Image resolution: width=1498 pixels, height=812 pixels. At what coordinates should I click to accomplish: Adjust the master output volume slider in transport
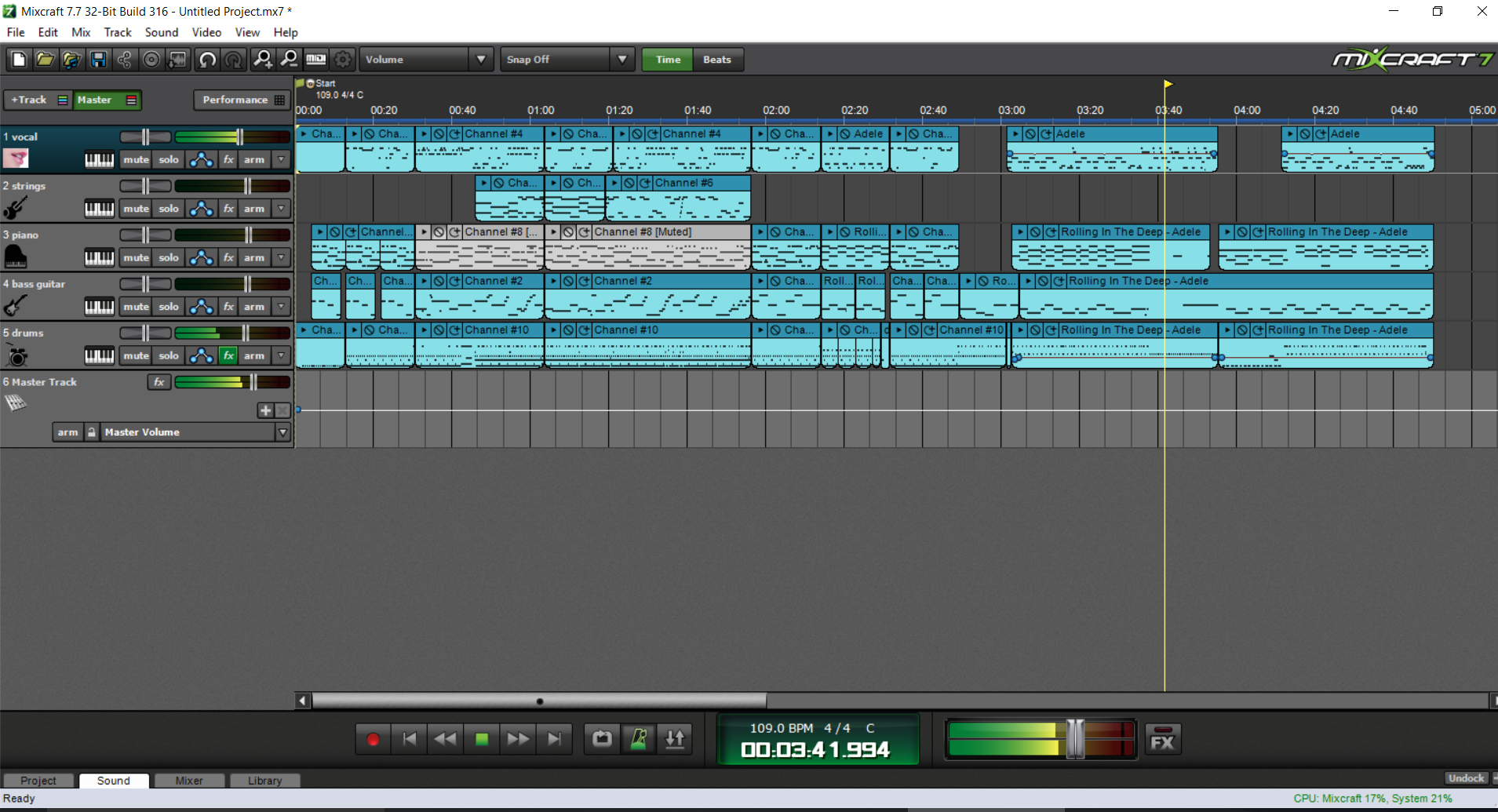[x=1075, y=738]
